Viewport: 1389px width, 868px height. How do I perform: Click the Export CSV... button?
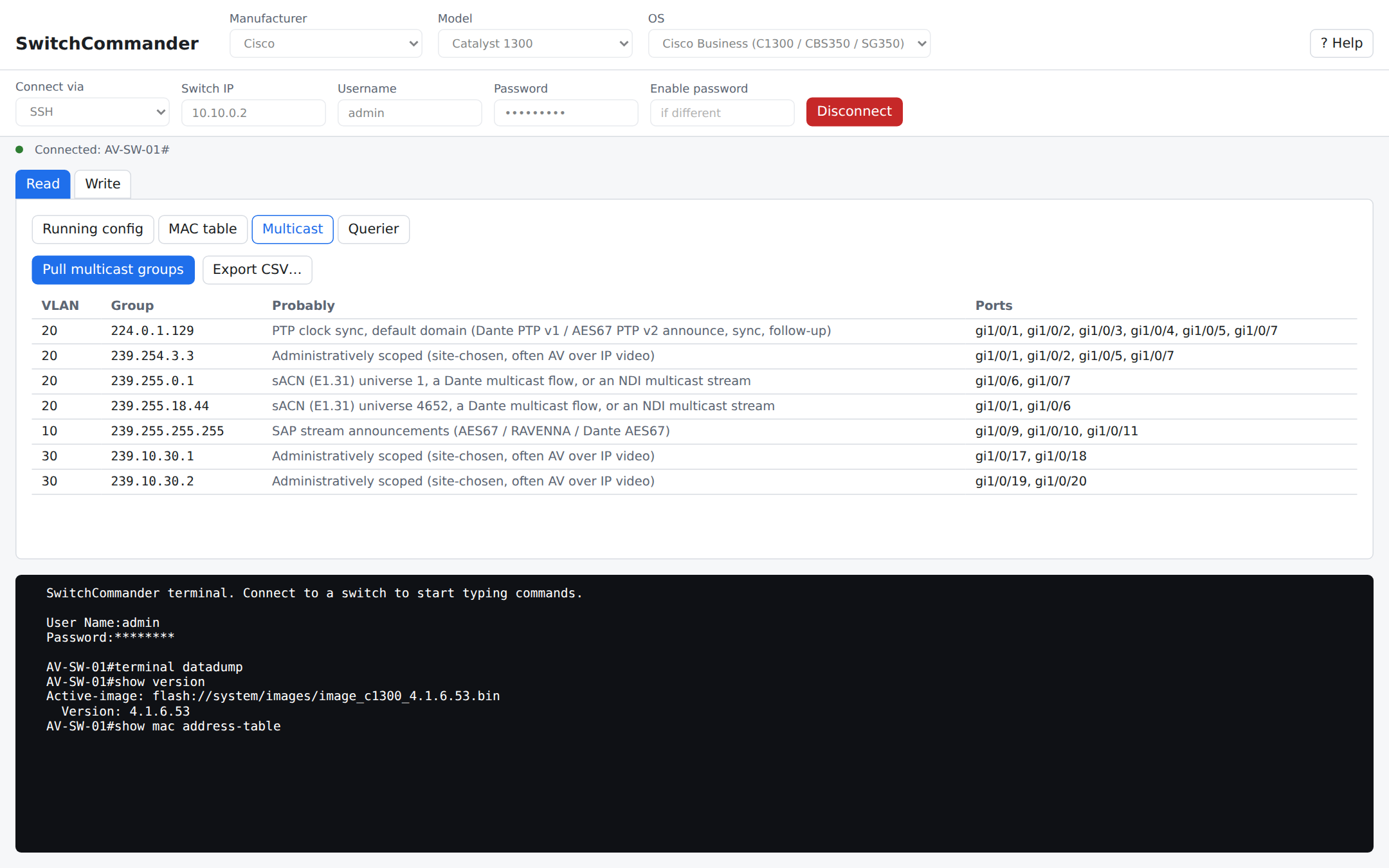click(257, 269)
